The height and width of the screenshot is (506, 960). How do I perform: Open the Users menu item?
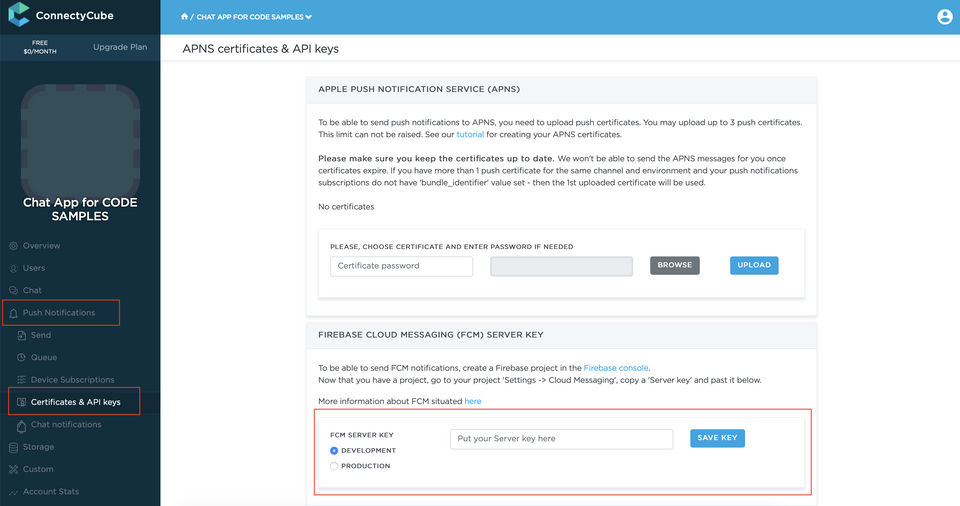(x=34, y=268)
